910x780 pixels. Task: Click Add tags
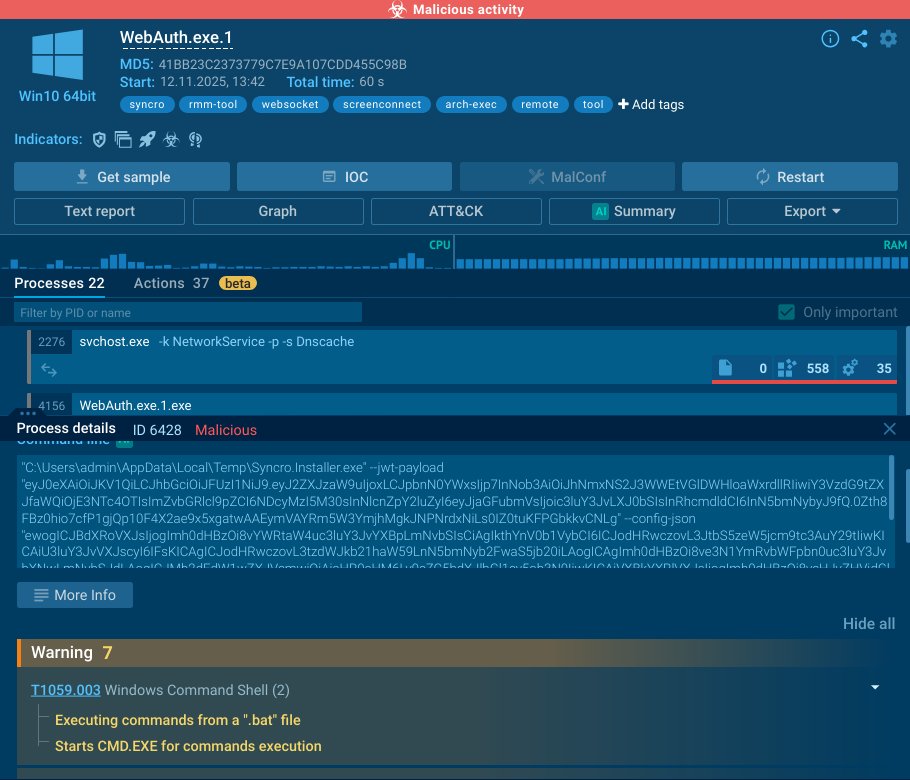click(651, 104)
